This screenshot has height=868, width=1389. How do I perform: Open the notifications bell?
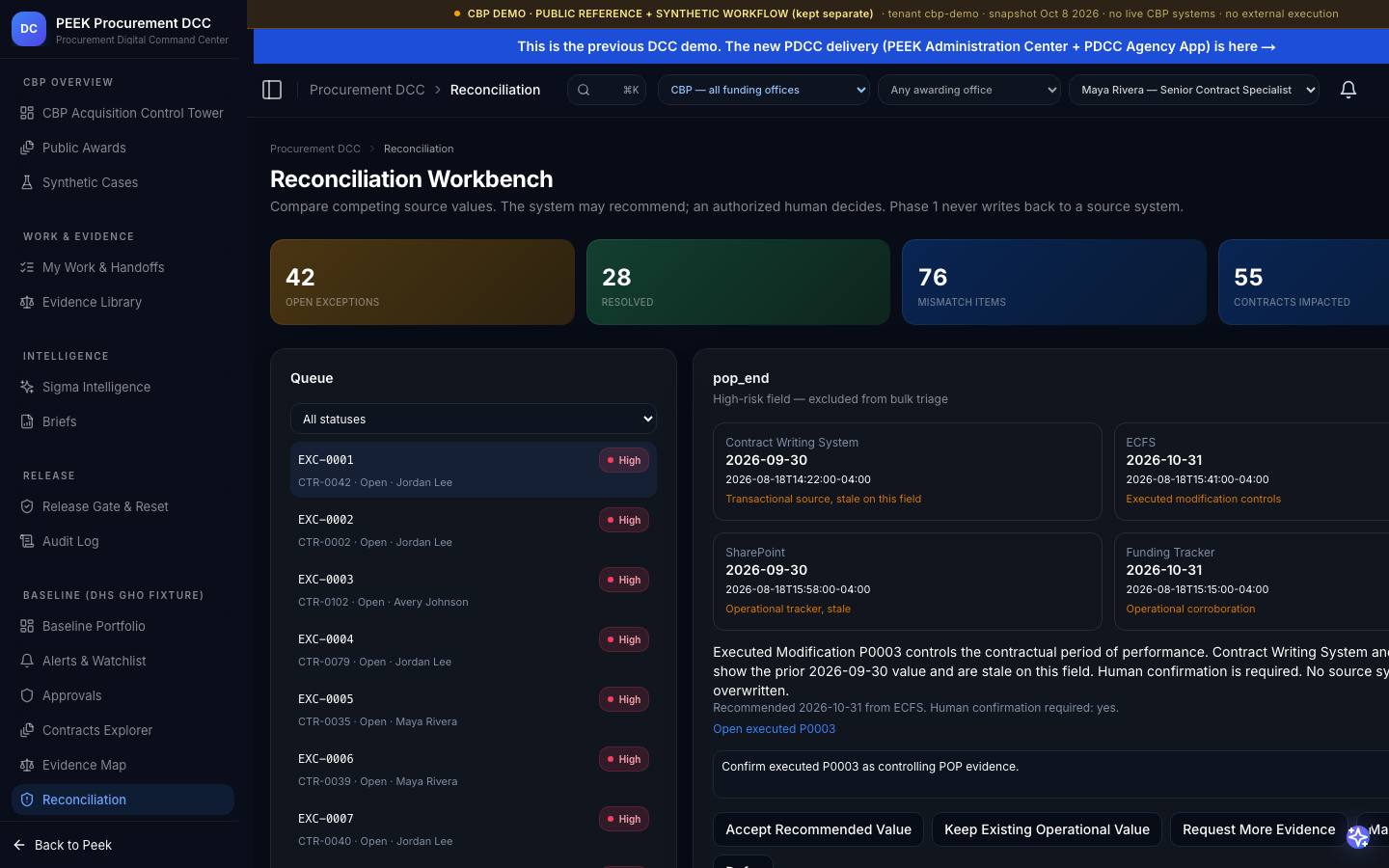1348,90
